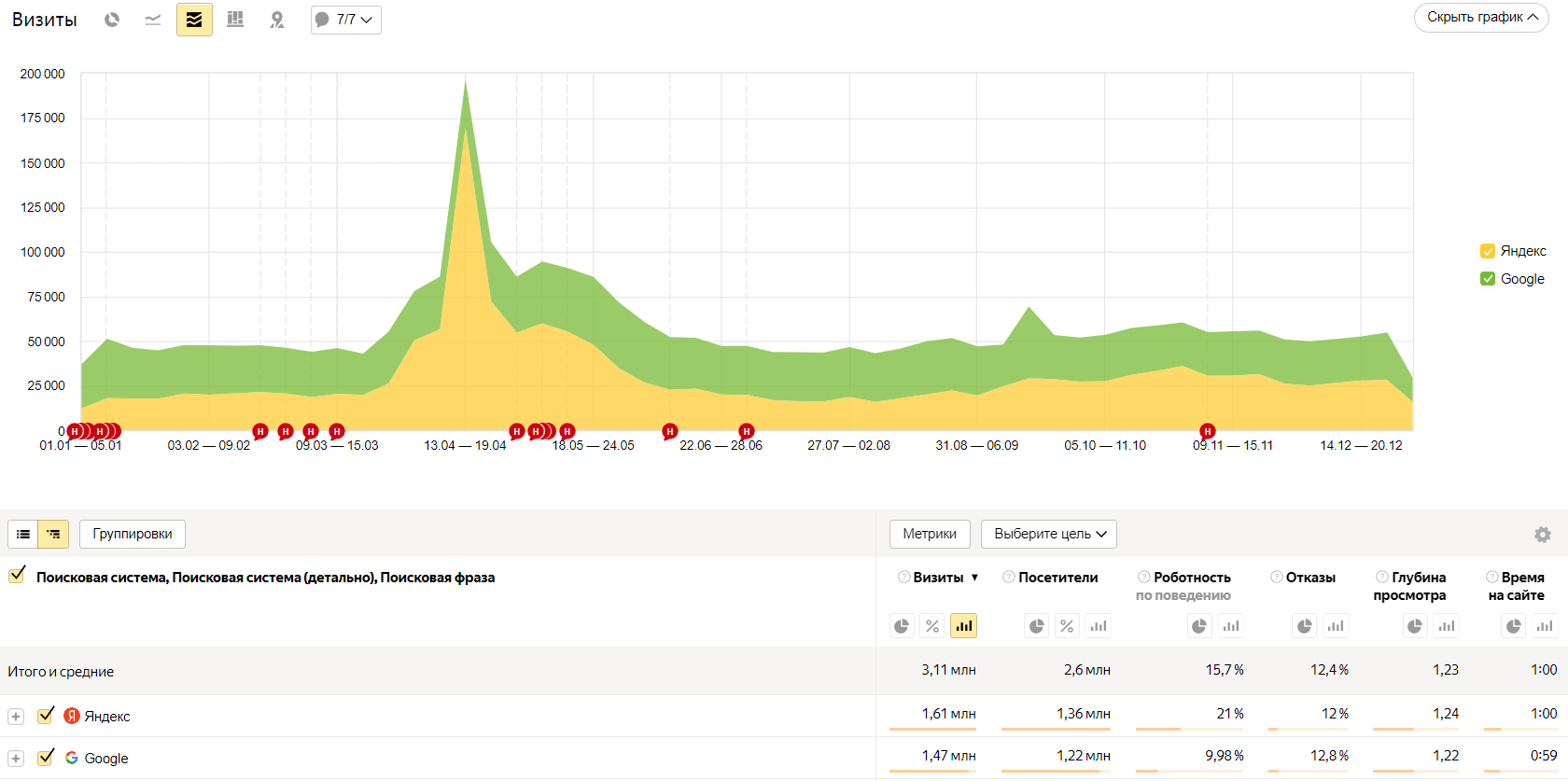Expand the Google row
The image size is (1568, 781).
point(16,759)
